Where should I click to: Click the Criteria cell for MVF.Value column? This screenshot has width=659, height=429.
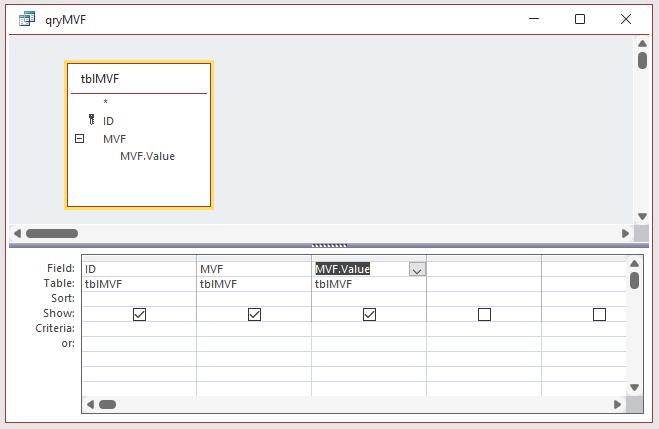pos(369,329)
